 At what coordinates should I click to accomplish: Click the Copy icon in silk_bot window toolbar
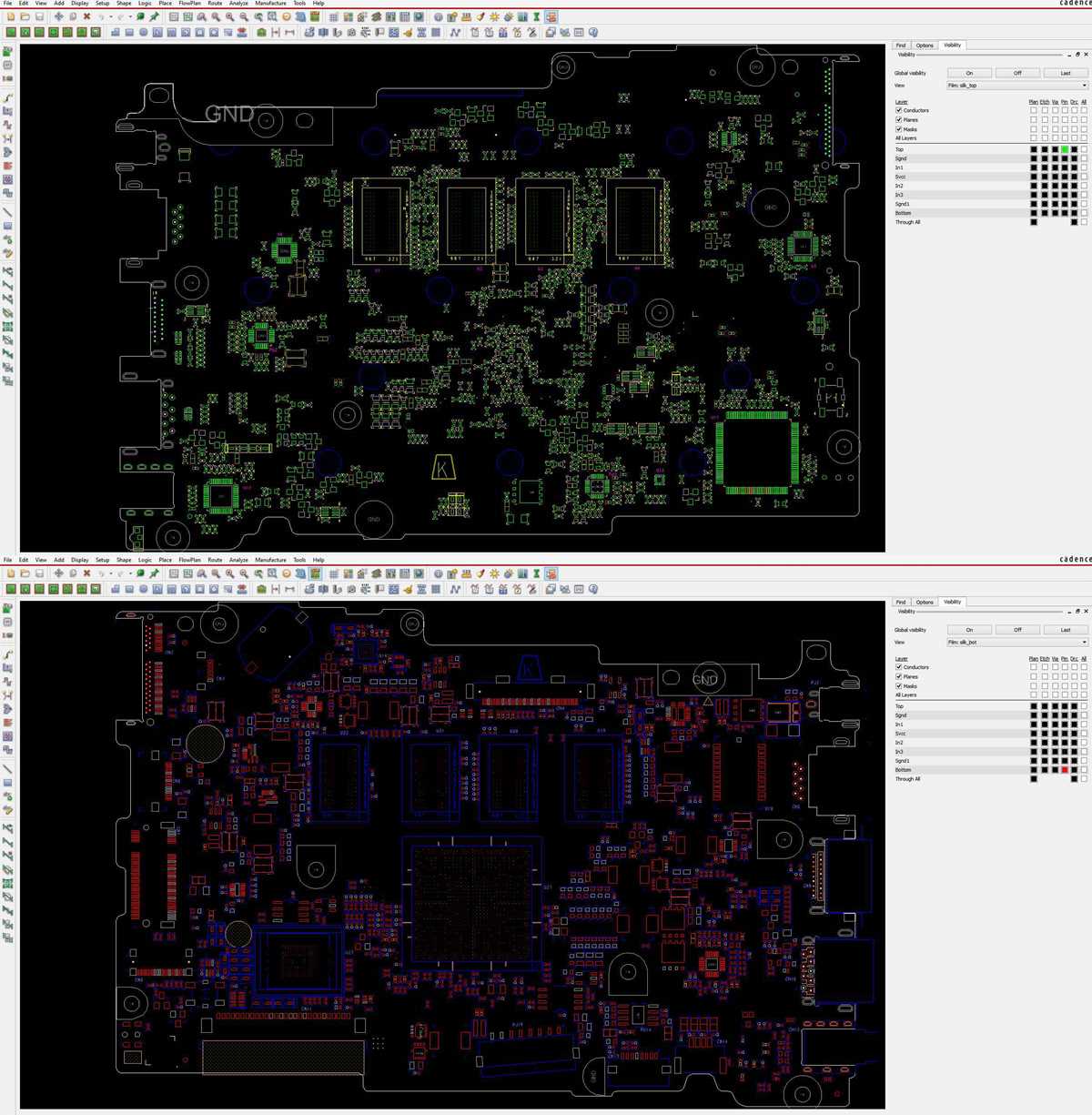tap(73, 573)
